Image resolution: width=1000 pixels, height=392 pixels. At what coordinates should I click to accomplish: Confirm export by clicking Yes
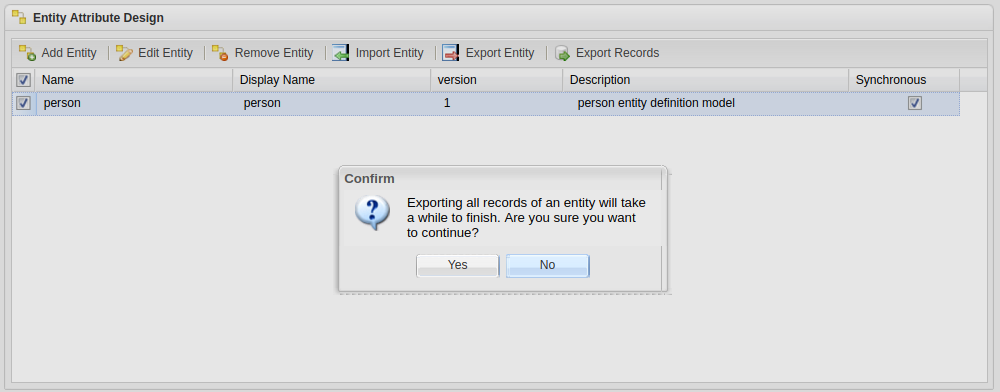[458, 265]
